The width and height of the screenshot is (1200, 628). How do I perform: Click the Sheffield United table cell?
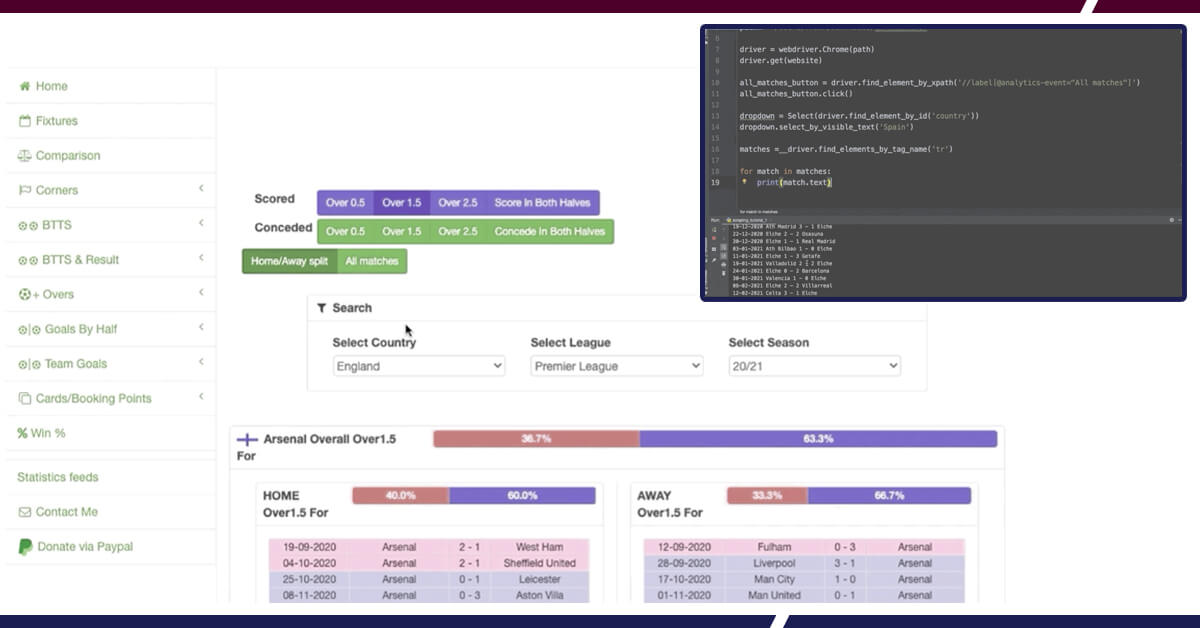540,563
